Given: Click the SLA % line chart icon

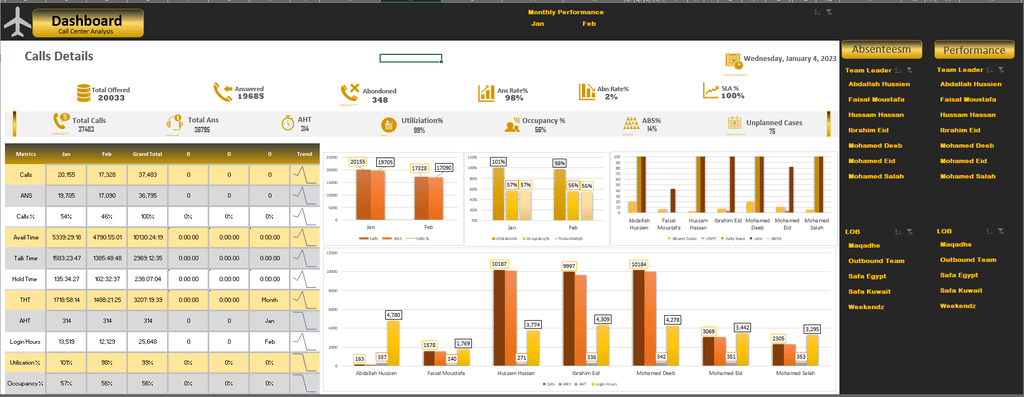Looking at the screenshot, I should pyautogui.click(x=711, y=91).
